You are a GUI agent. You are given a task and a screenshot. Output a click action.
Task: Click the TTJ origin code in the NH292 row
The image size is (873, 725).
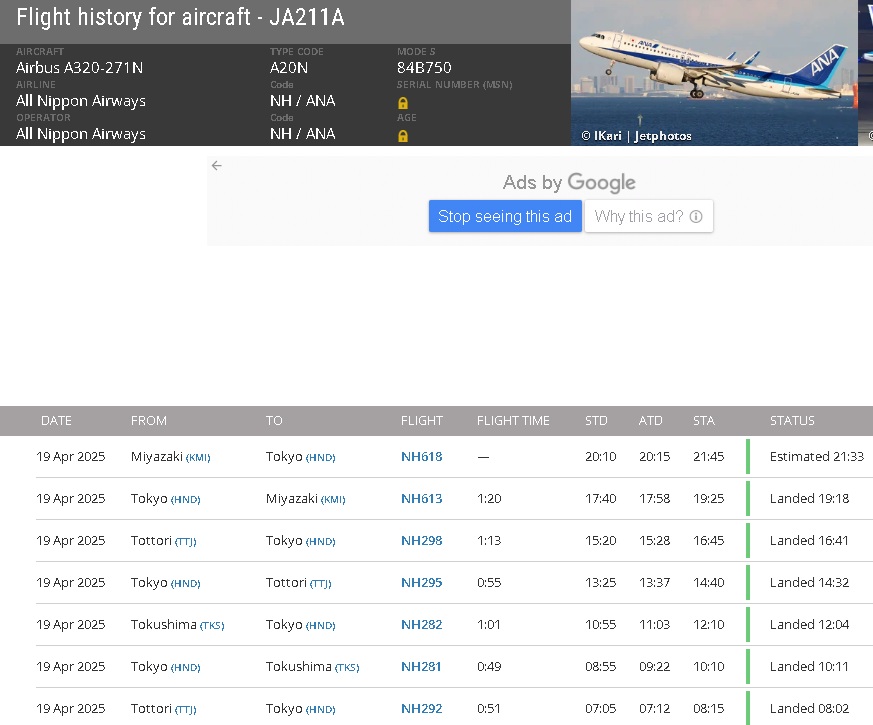pos(185,710)
